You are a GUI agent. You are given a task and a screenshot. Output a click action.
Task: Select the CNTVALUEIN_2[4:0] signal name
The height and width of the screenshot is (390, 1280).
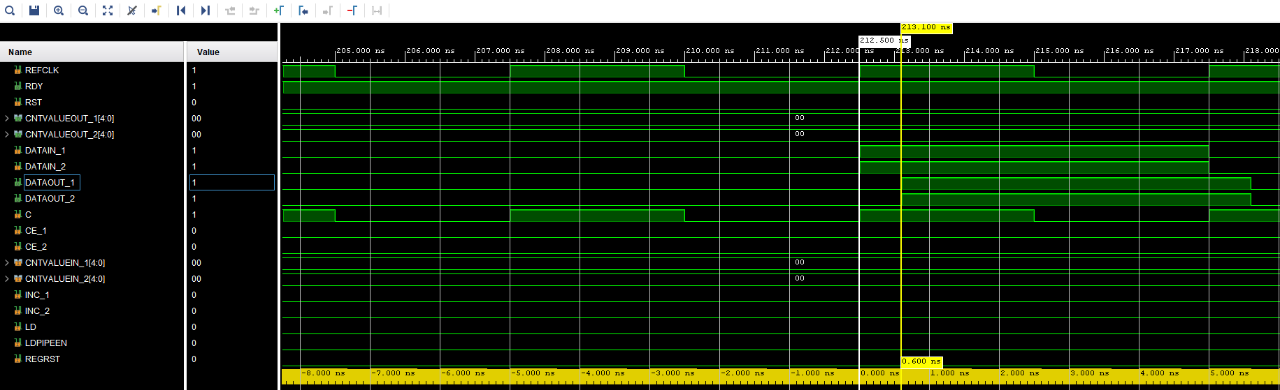(x=65, y=278)
